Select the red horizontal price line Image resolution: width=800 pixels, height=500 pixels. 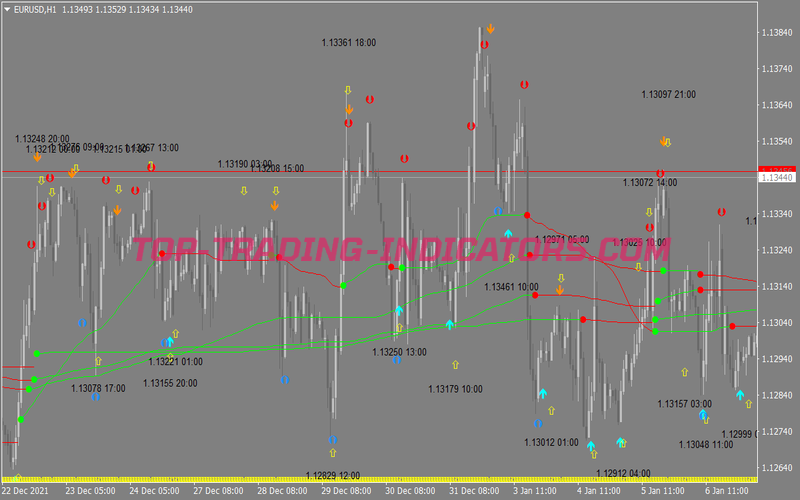380,172
